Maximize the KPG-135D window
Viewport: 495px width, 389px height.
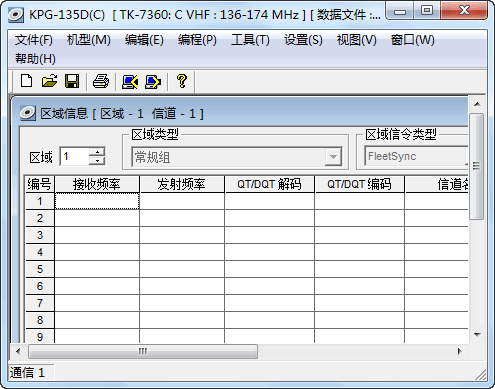pos(427,11)
